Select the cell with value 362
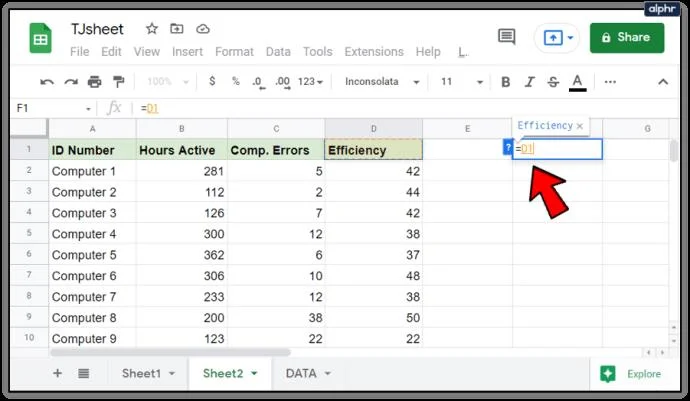The width and height of the screenshot is (690, 401). (x=182, y=255)
